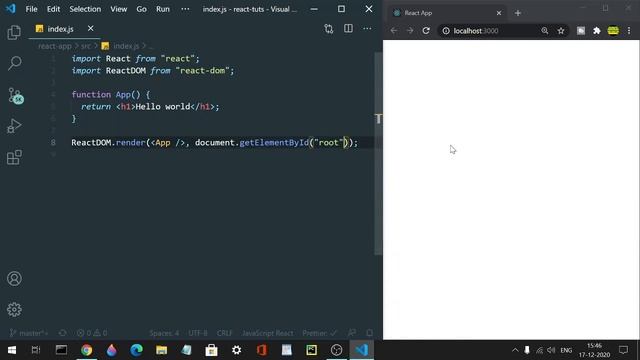
Task: Click the feedback icon in the status bar
Action: [x=352, y=333]
